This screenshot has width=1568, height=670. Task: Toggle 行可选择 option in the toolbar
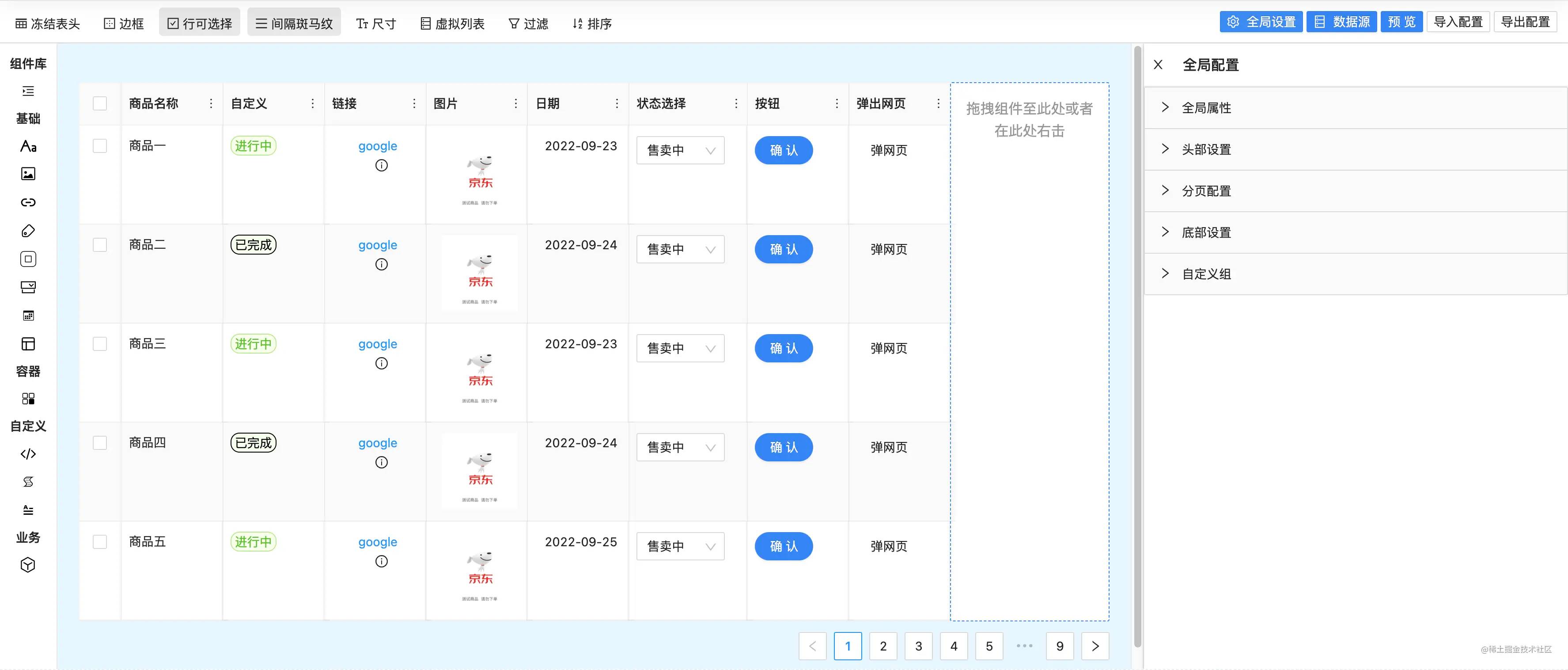[200, 23]
